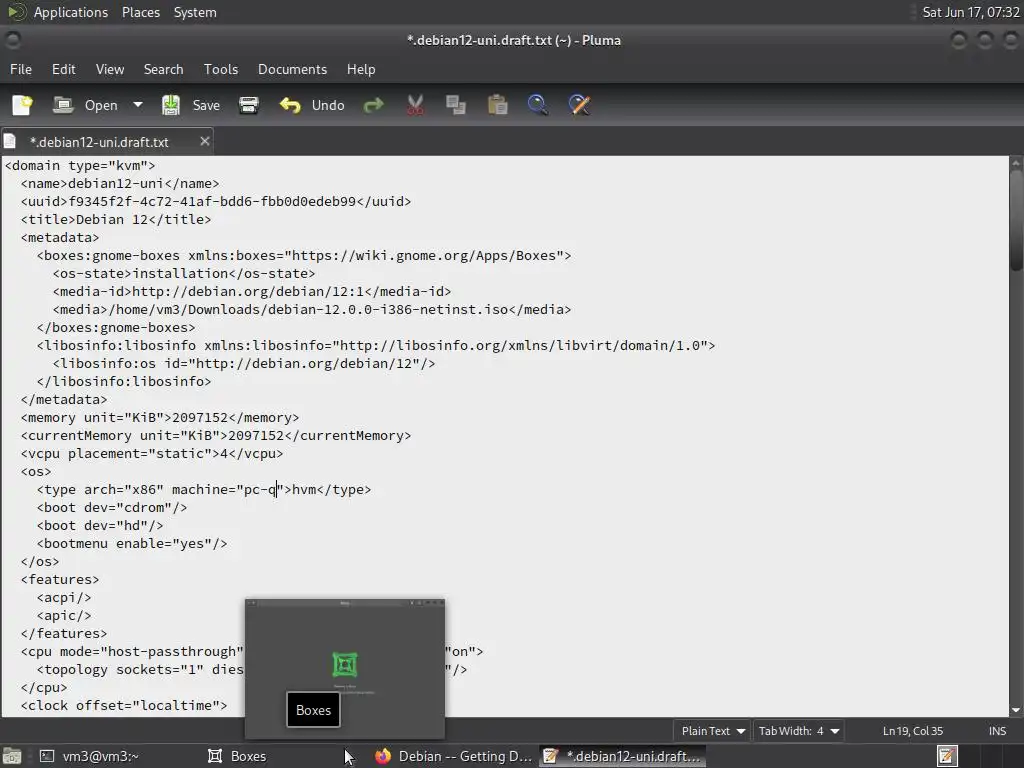Image resolution: width=1024 pixels, height=768 pixels.
Task: Open the Tools menu
Action: (221, 69)
